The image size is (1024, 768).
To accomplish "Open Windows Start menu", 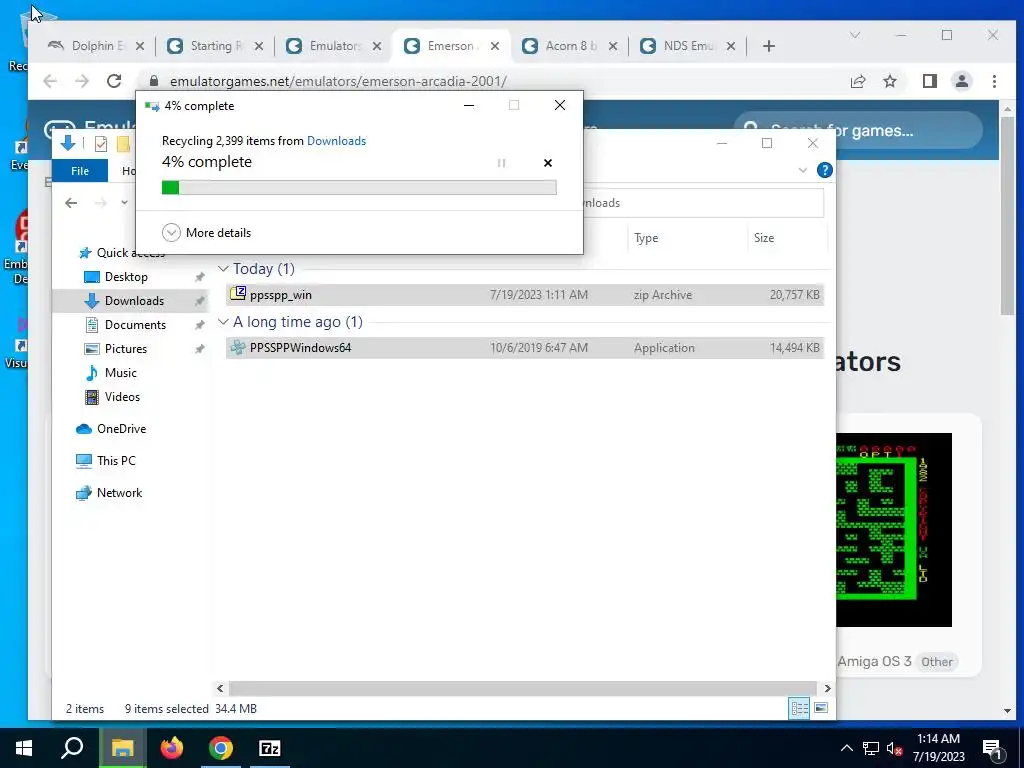I will [24, 748].
